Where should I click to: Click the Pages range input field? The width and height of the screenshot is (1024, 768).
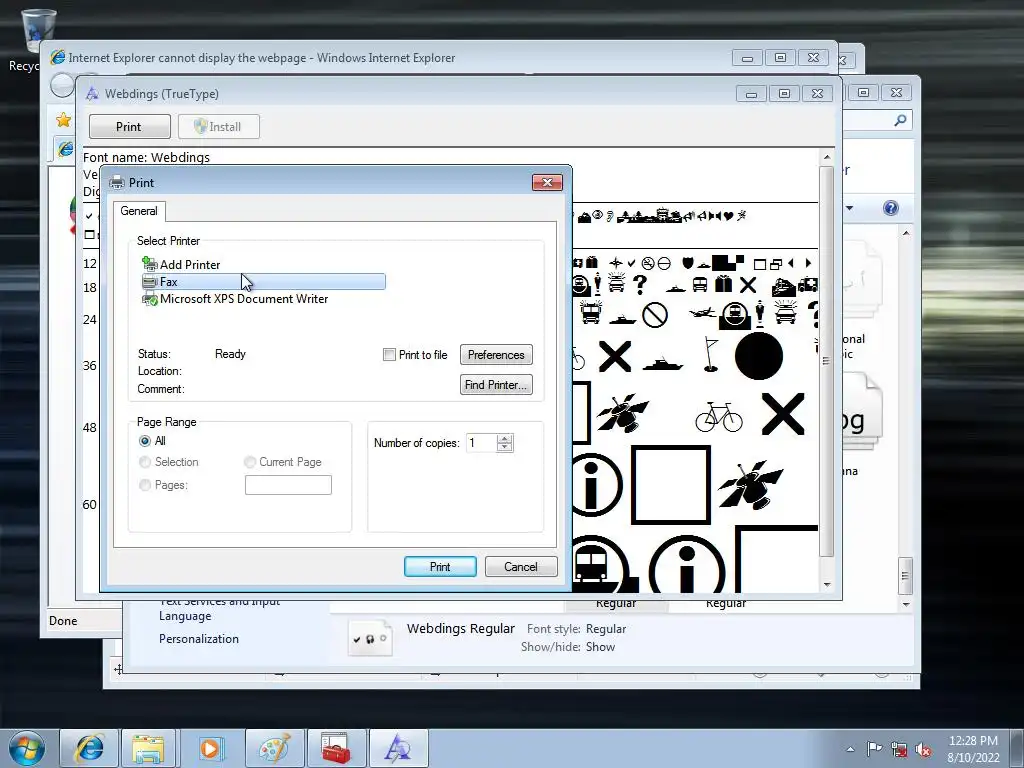(288, 485)
